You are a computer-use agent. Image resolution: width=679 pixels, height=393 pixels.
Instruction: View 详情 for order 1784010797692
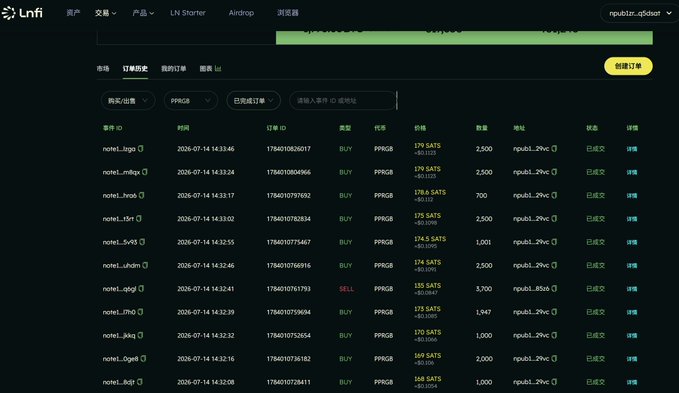[x=632, y=196]
